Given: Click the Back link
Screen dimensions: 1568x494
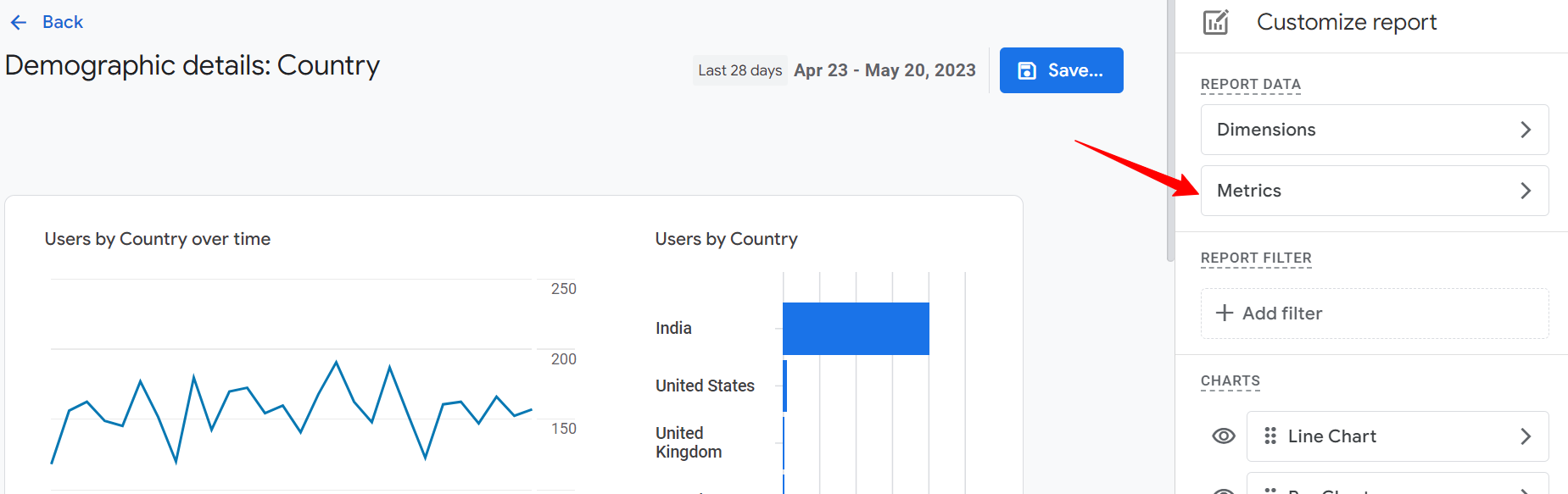Looking at the screenshot, I should pos(61,21).
